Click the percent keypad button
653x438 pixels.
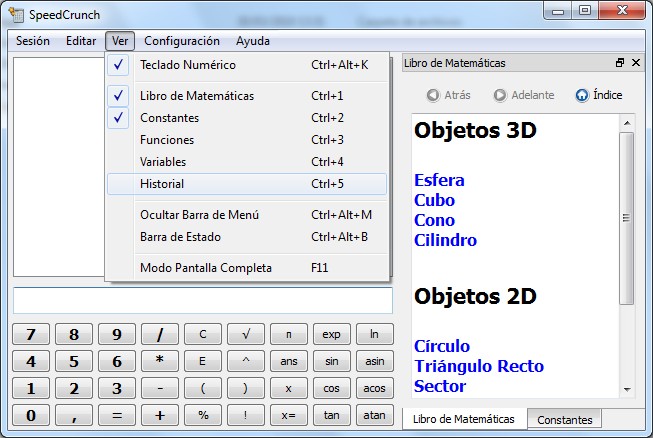[x=203, y=415]
